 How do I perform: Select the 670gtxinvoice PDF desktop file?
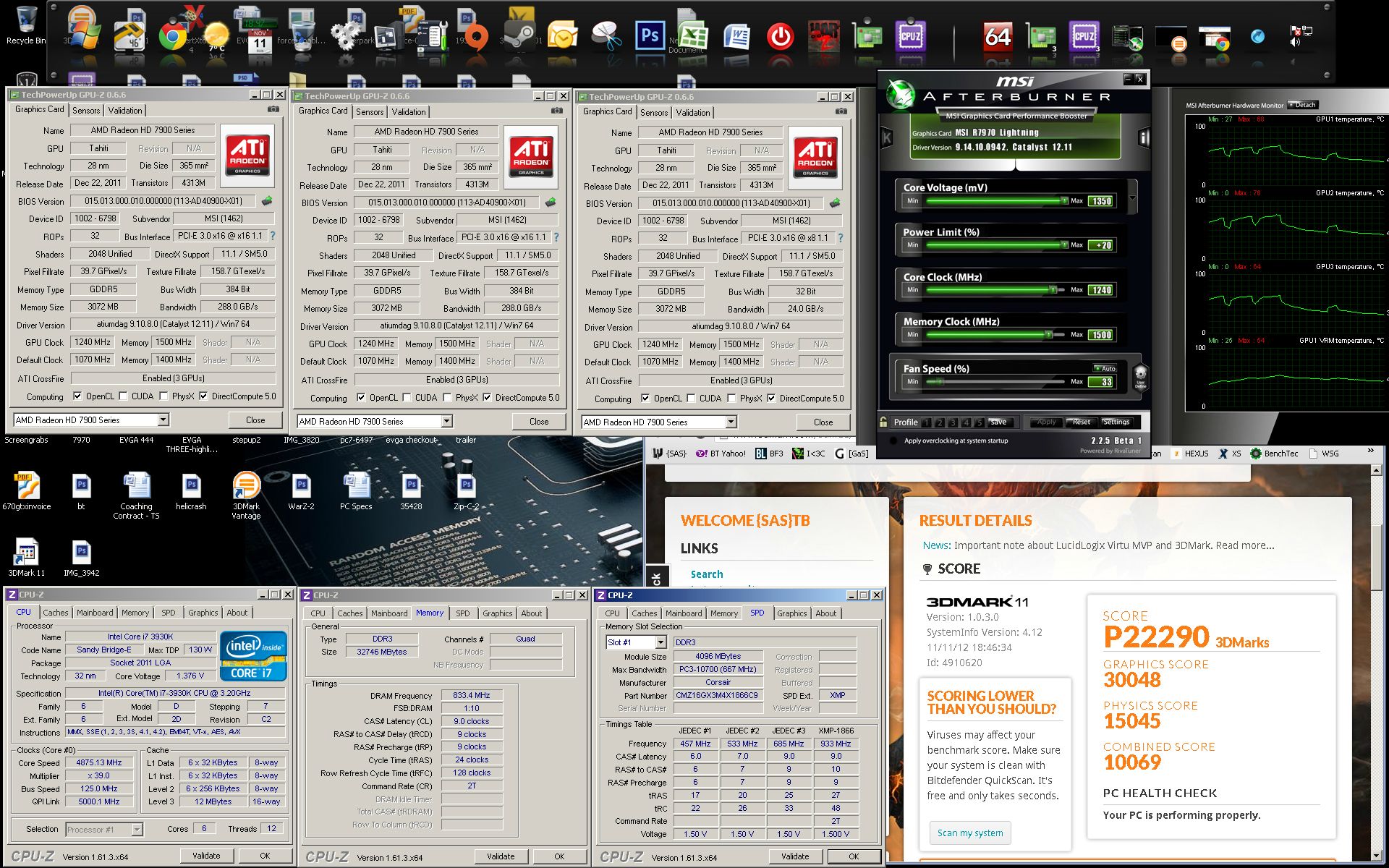(26, 491)
